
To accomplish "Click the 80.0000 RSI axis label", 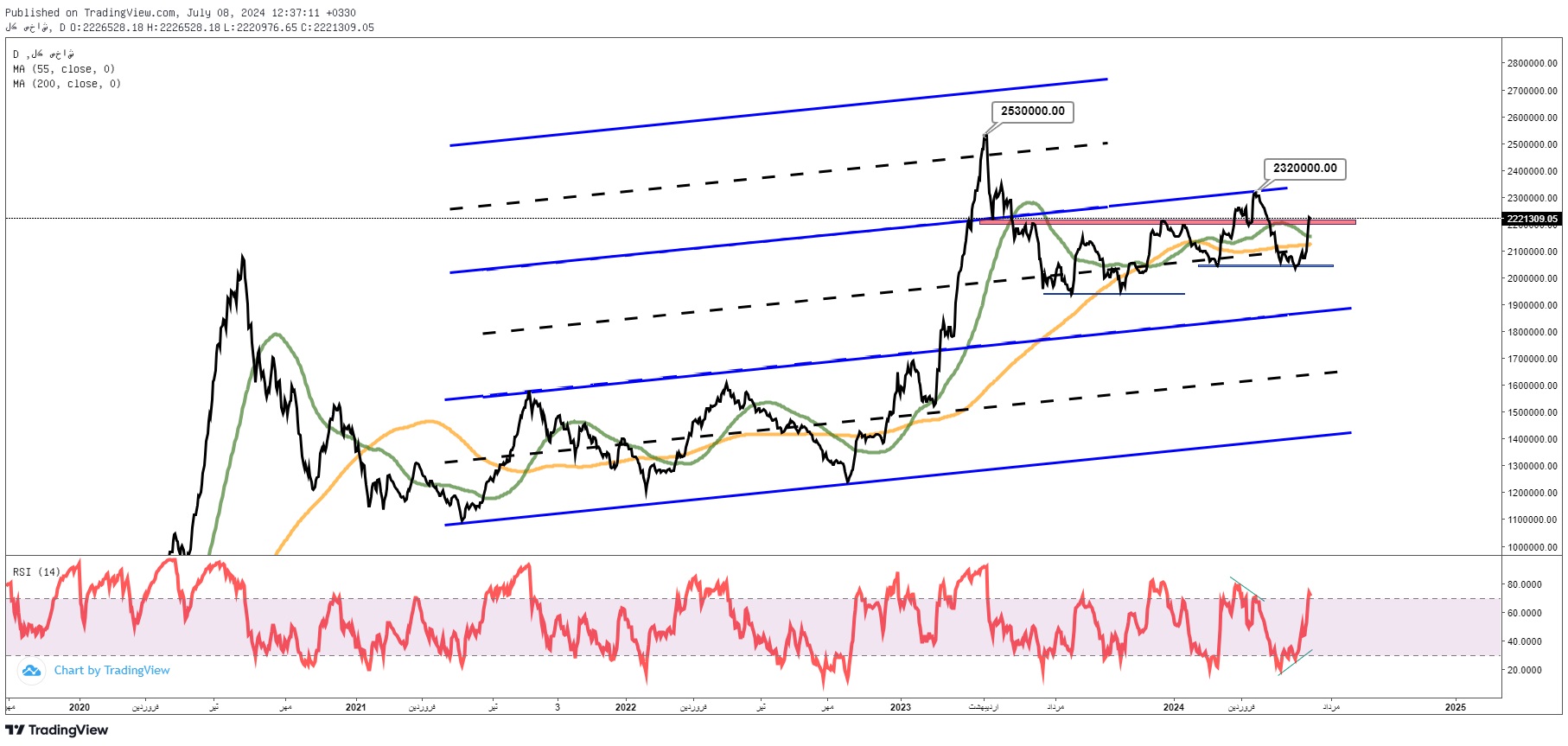I will [x=1525, y=584].
